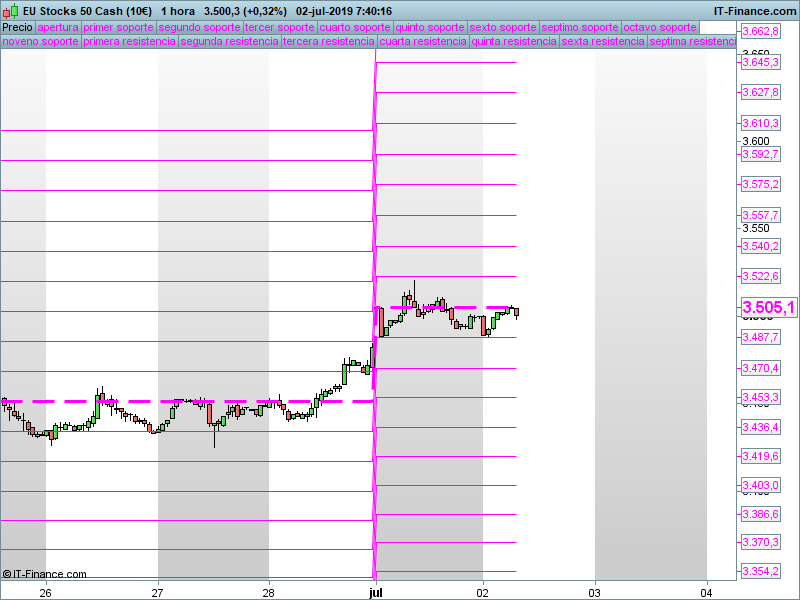Click the 3.370,3 price tag

click(760, 542)
